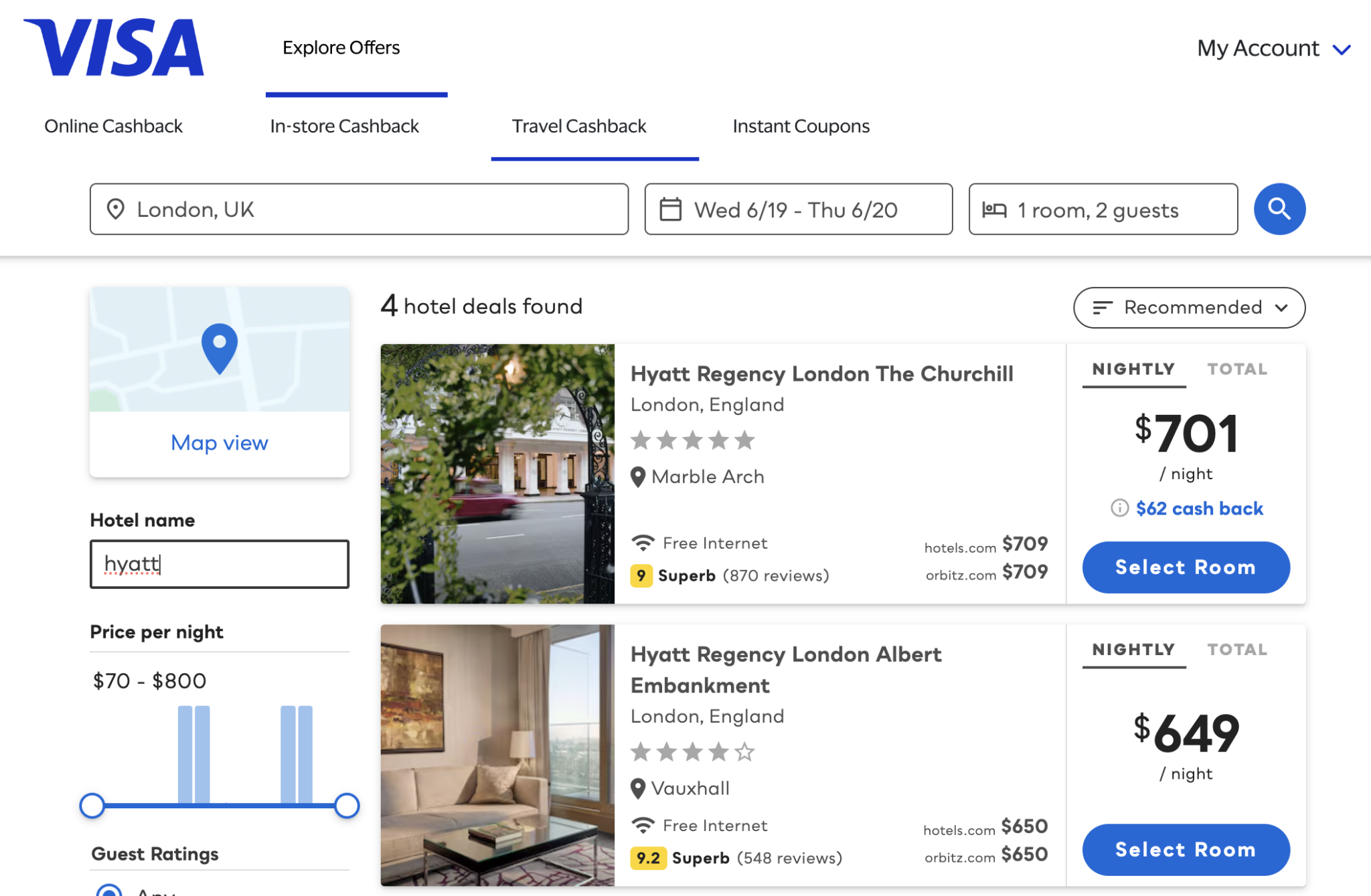The width and height of the screenshot is (1371, 896).
Task: Select Room for Hyatt Regency Churchill
Action: pyautogui.click(x=1185, y=567)
